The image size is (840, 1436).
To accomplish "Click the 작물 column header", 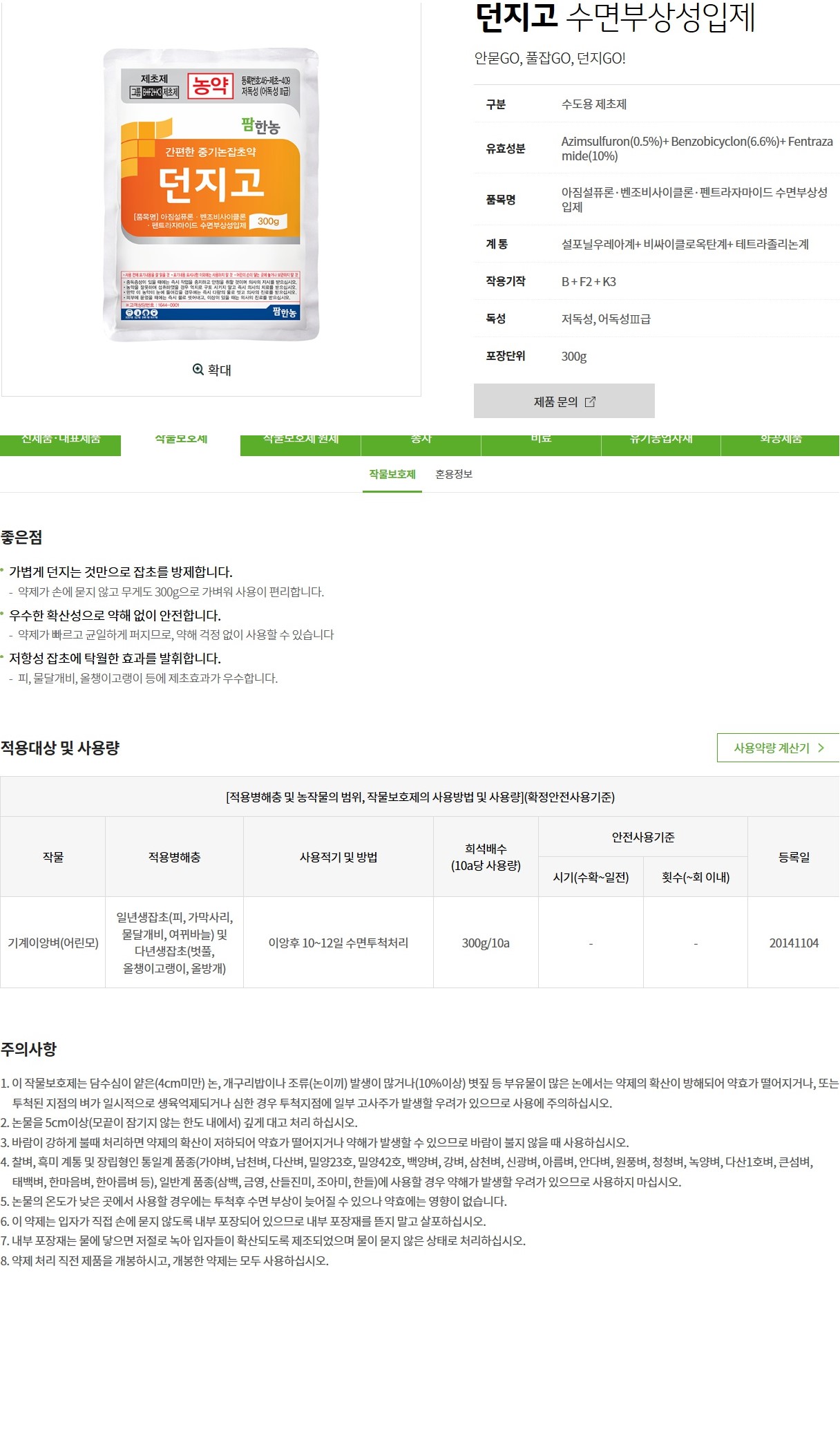I will point(53,857).
